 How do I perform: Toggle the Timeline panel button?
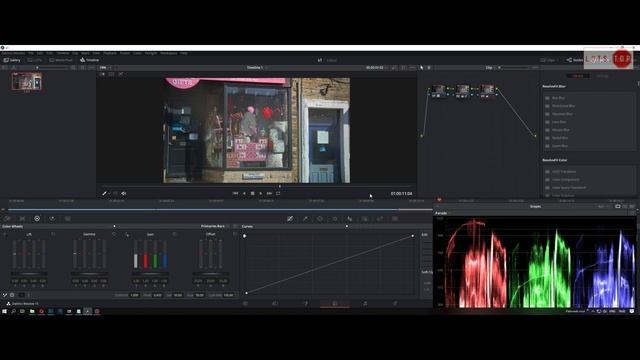tap(89, 60)
